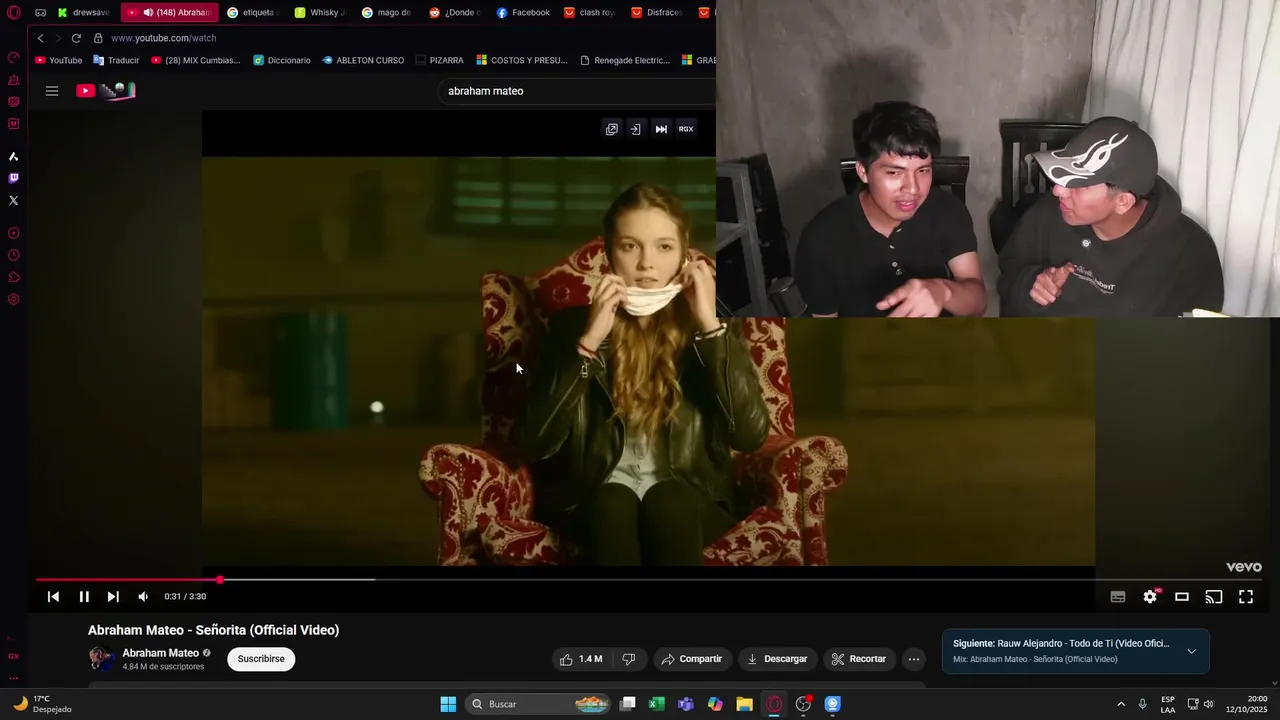The width and height of the screenshot is (1280, 720).
Task: Open the PIZARRA bookmark
Action: pos(439,60)
